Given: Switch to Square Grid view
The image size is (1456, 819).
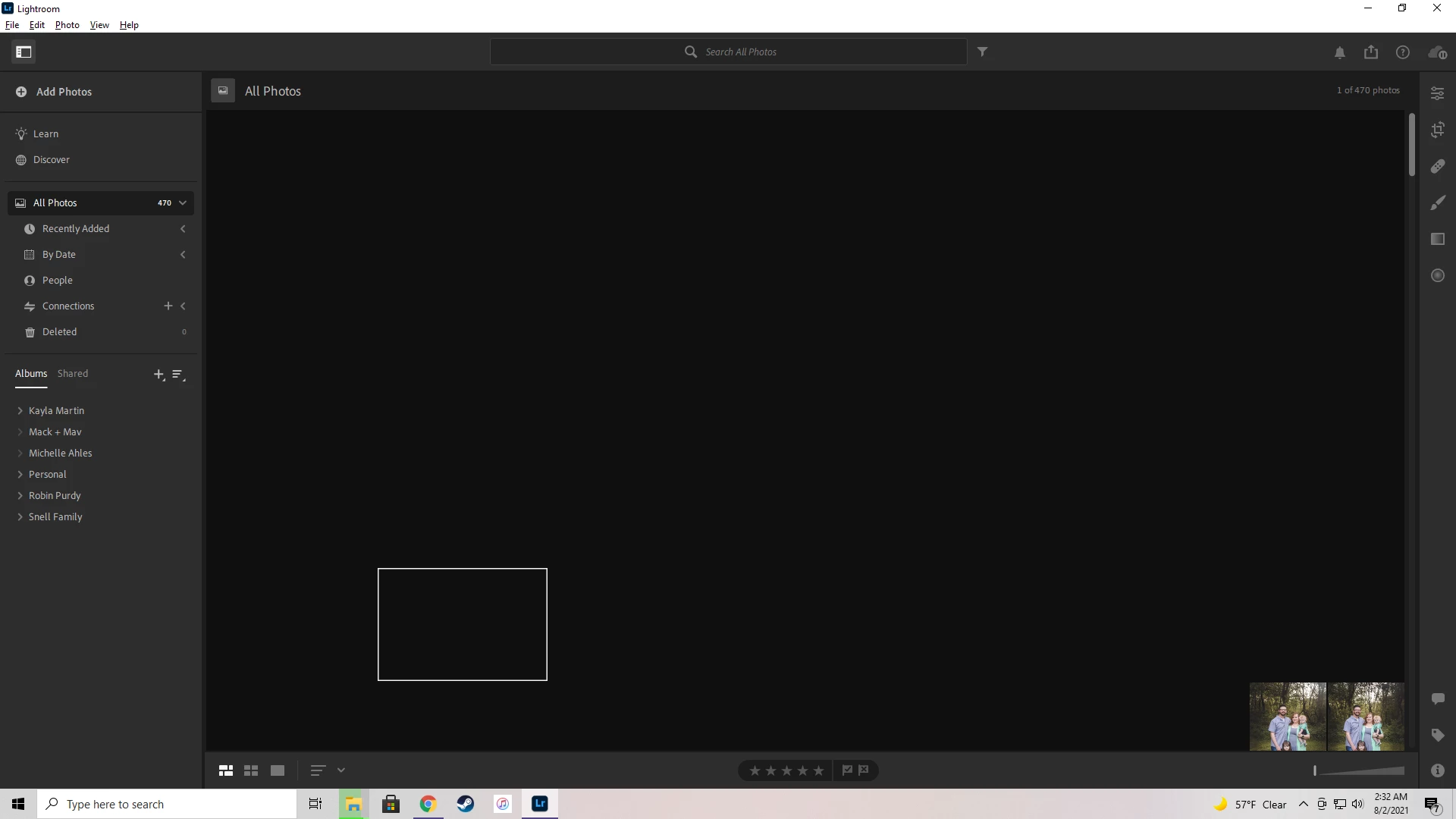Looking at the screenshot, I should (251, 770).
